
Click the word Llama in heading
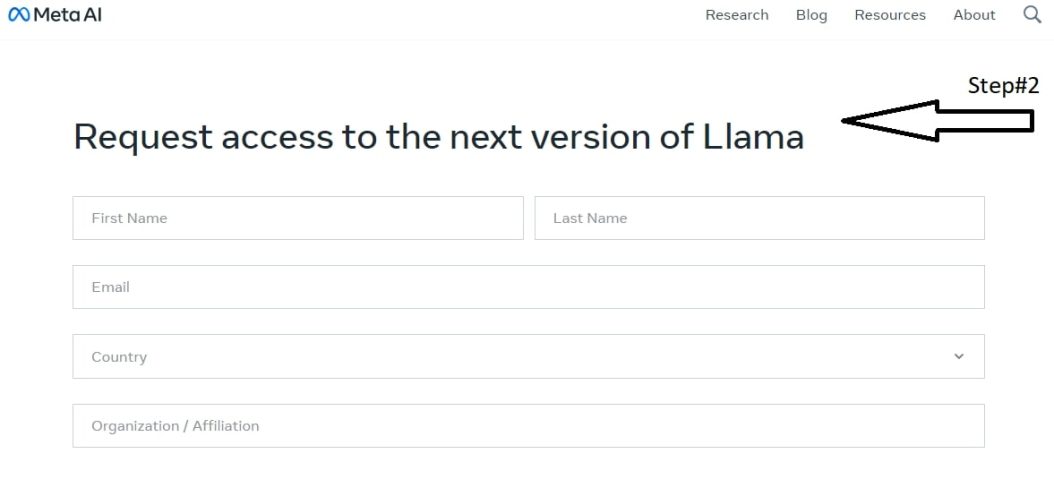(x=754, y=137)
